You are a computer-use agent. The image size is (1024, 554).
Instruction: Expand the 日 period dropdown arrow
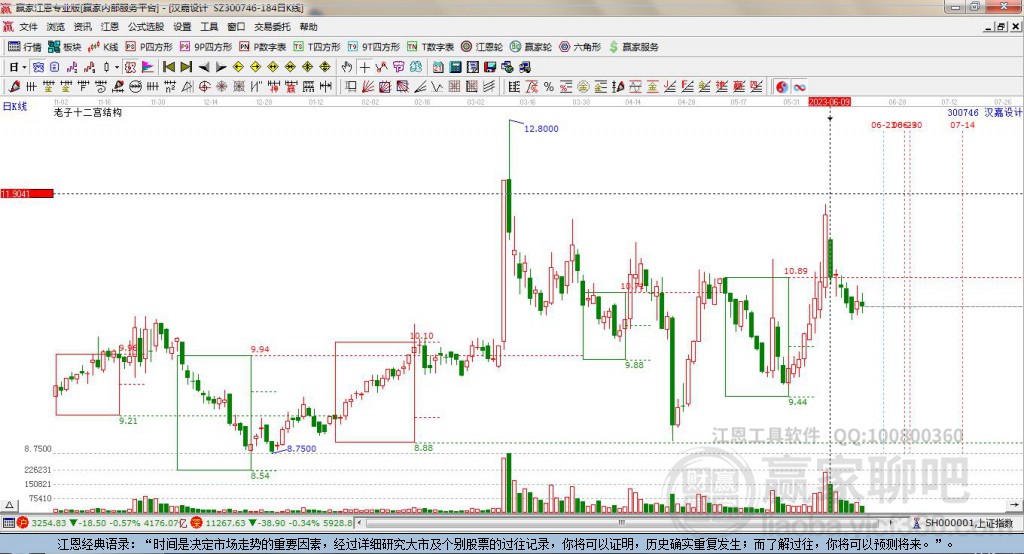[x=24, y=67]
